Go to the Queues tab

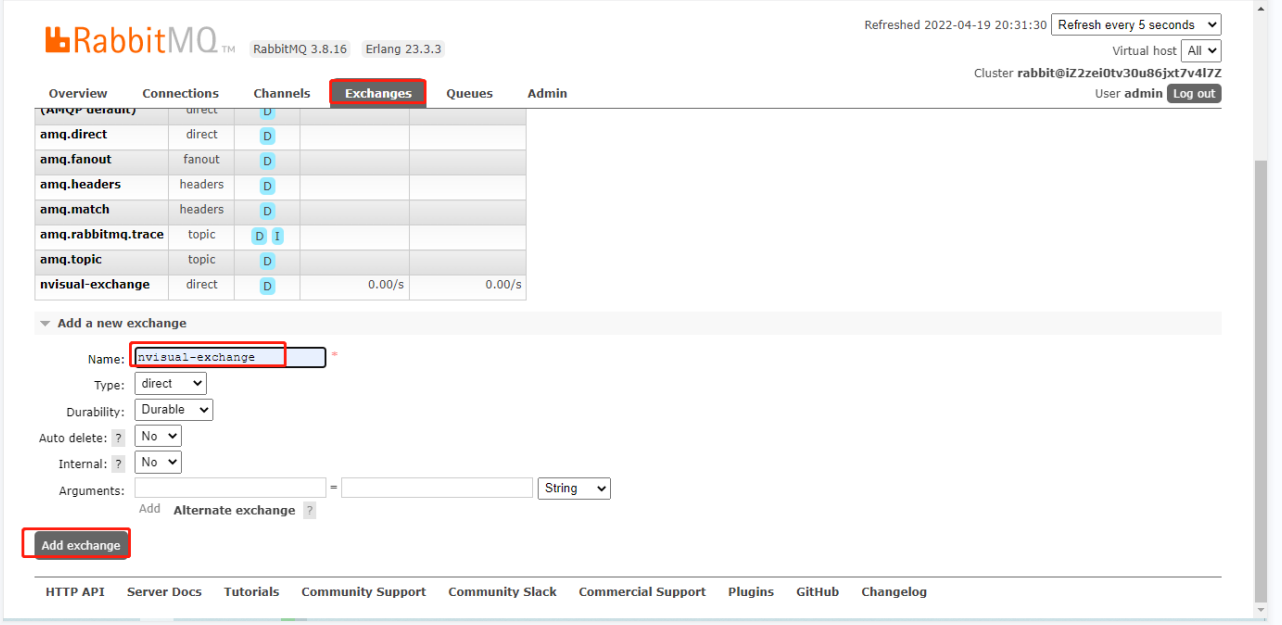tap(469, 93)
